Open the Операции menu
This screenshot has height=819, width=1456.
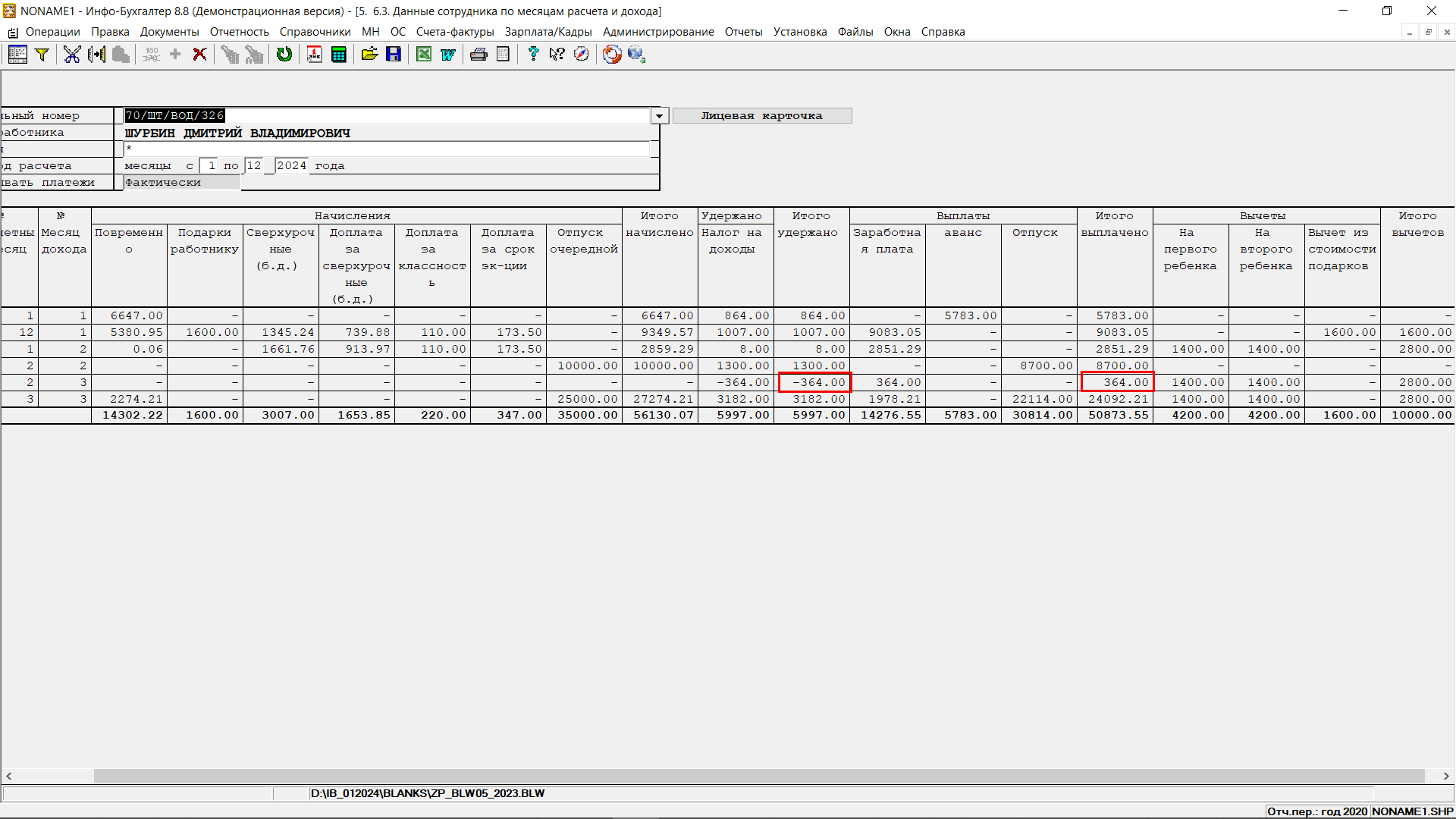pyautogui.click(x=52, y=32)
